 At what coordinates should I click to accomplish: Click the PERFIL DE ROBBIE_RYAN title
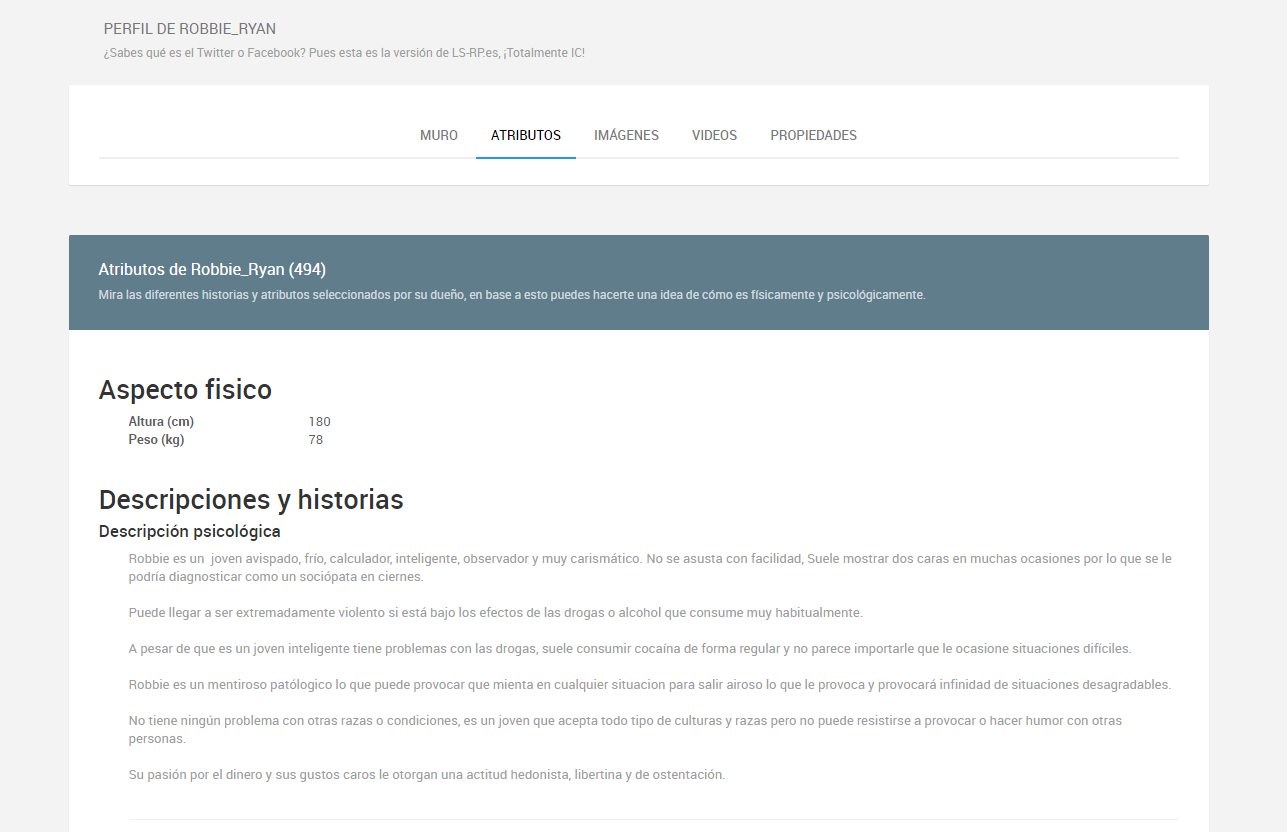[190, 29]
